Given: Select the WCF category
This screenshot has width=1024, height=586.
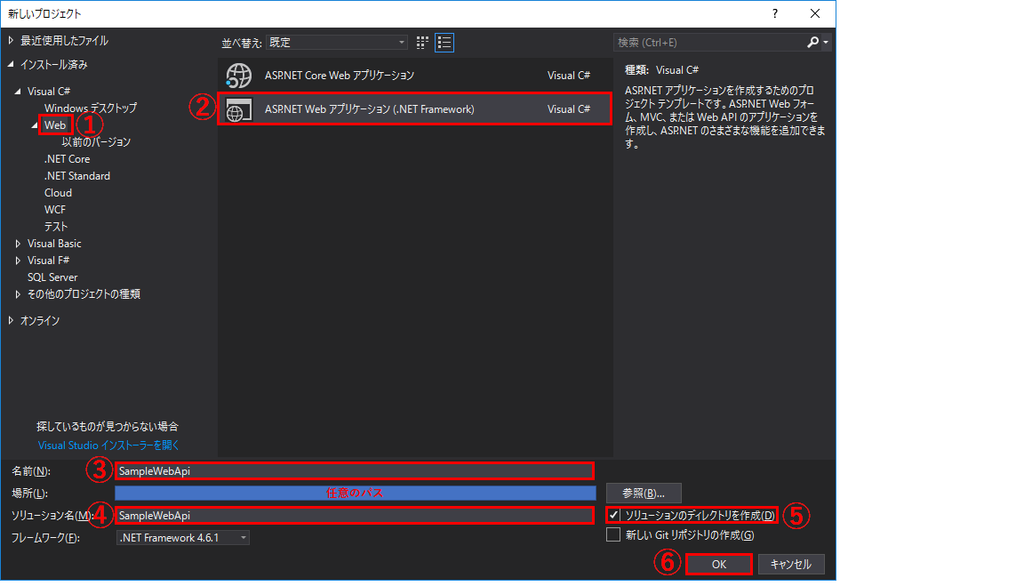Looking at the screenshot, I should (x=55, y=210).
